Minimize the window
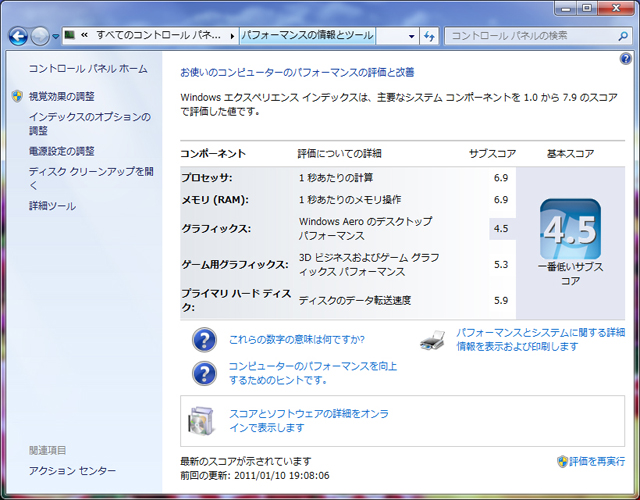The height and width of the screenshot is (500, 640). pos(566,9)
